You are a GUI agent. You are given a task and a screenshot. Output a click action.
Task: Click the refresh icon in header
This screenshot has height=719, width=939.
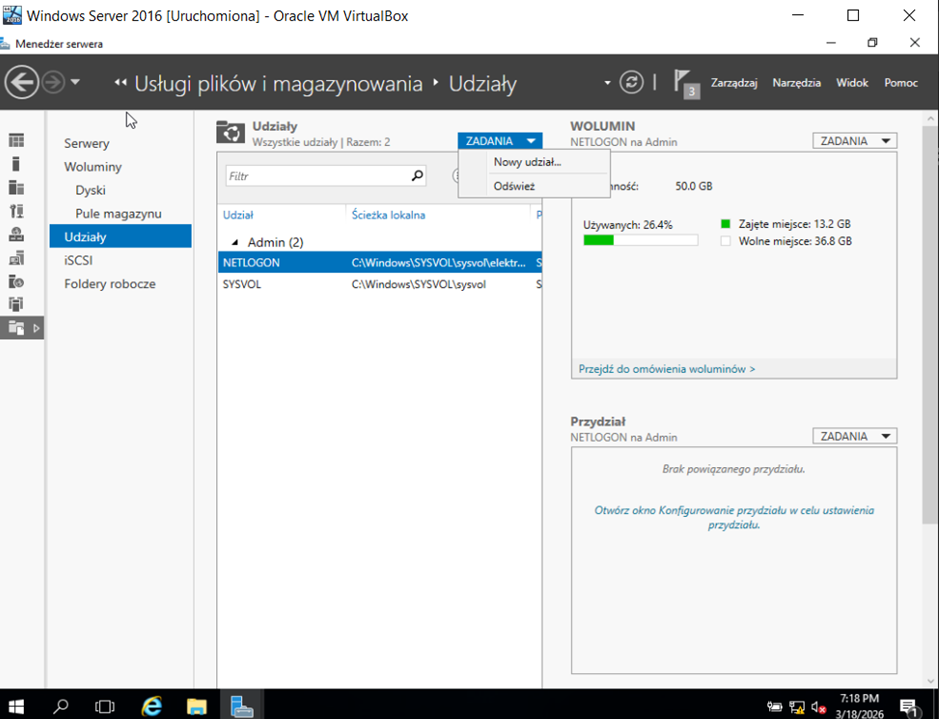pyautogui.click(x=630, y=82)
